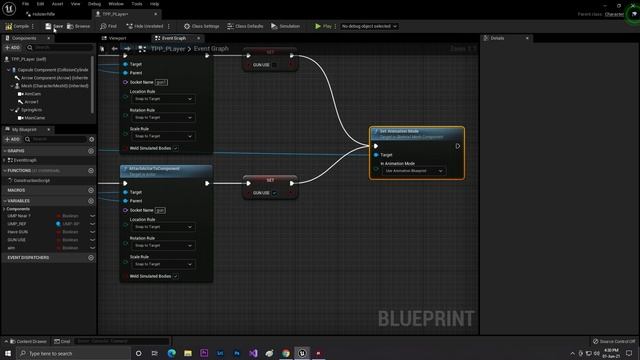Collapse the Variables section
This screenshot has width=640, height=360.
tap(5, 201)
